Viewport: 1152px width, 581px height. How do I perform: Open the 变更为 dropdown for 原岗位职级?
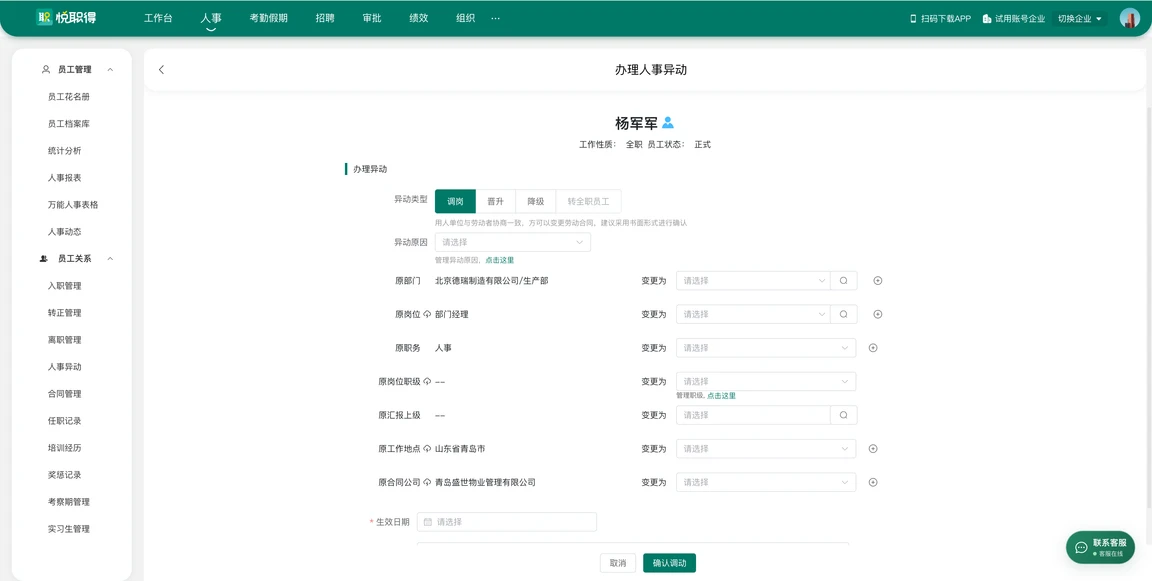click(x=766, y=382)
